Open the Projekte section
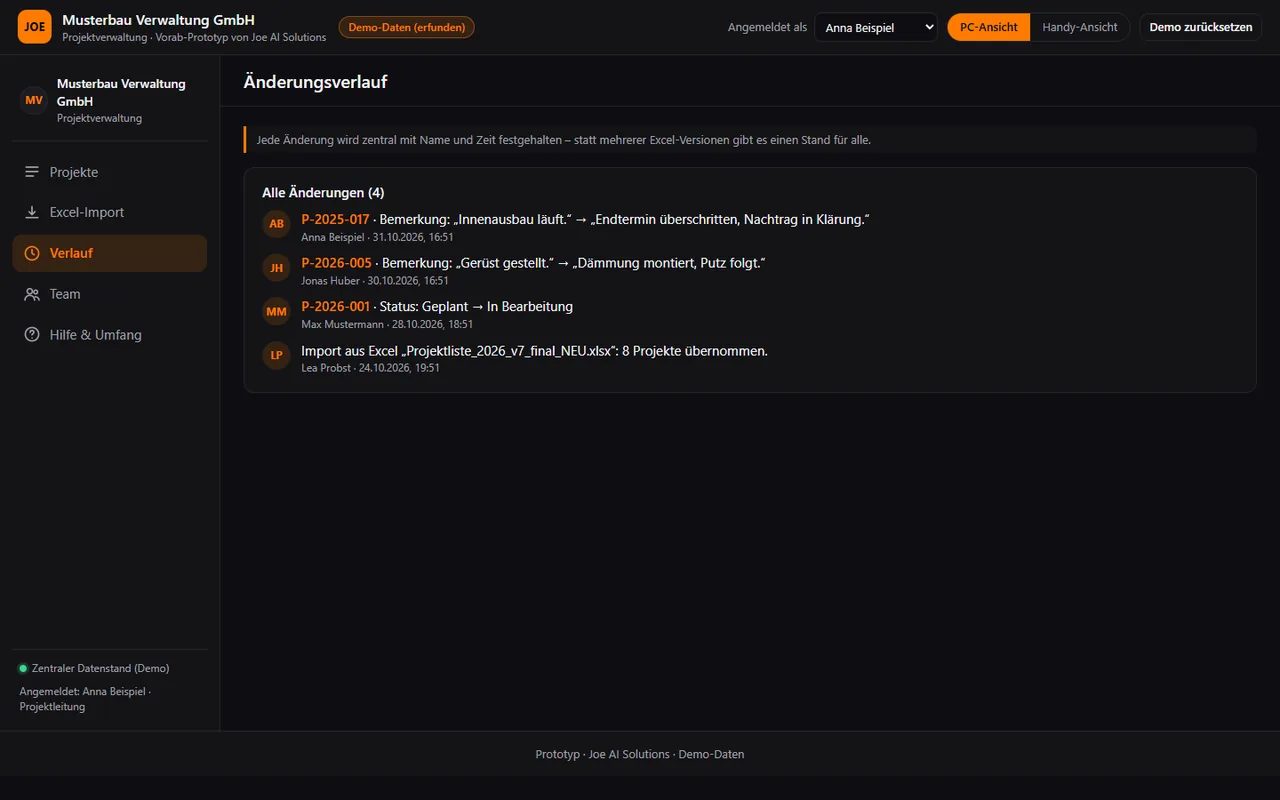This screenshot has width=1280, height=800. coord(110,172)
